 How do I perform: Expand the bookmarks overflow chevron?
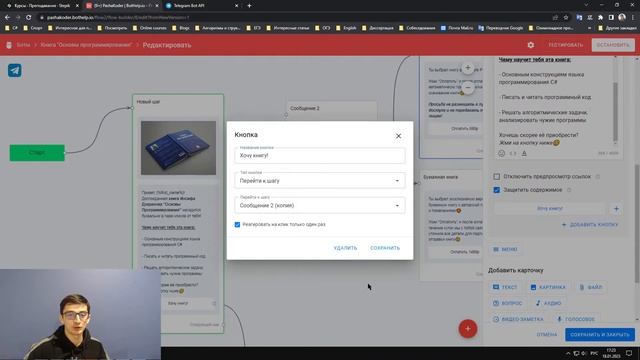[589, 28]
